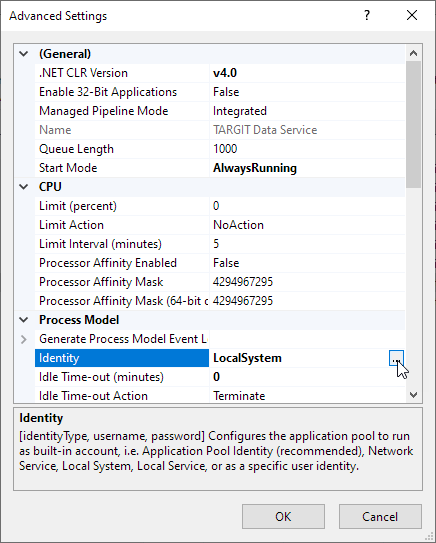436x543 pixels.
Task: Click the scrollbar up arrow
Action: (413, 53)
